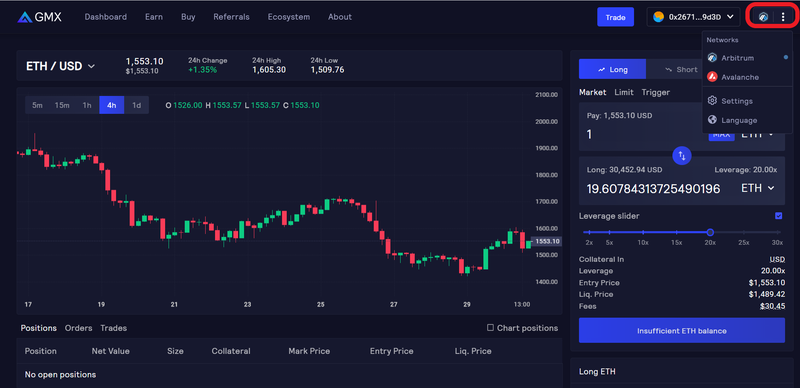Click No open positions text
The image size is (800, 388).
pos(60,375)
